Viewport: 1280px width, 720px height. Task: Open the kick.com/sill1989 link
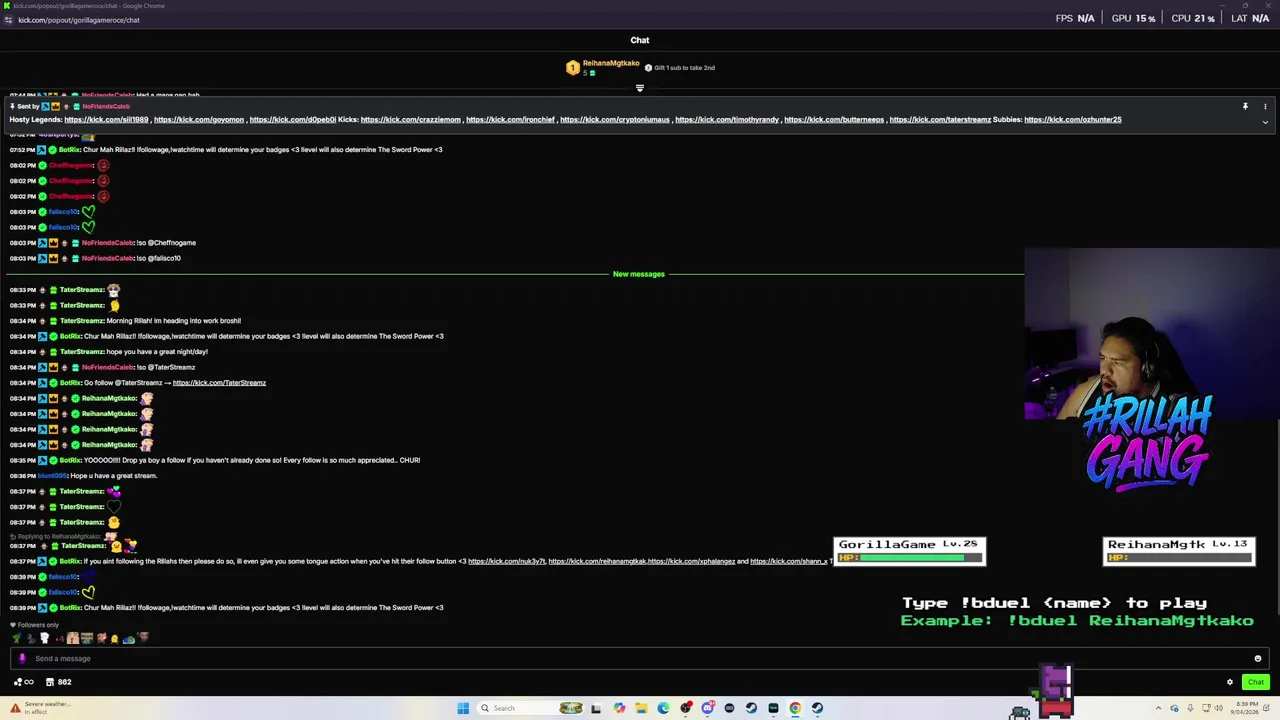click(106, 120)
